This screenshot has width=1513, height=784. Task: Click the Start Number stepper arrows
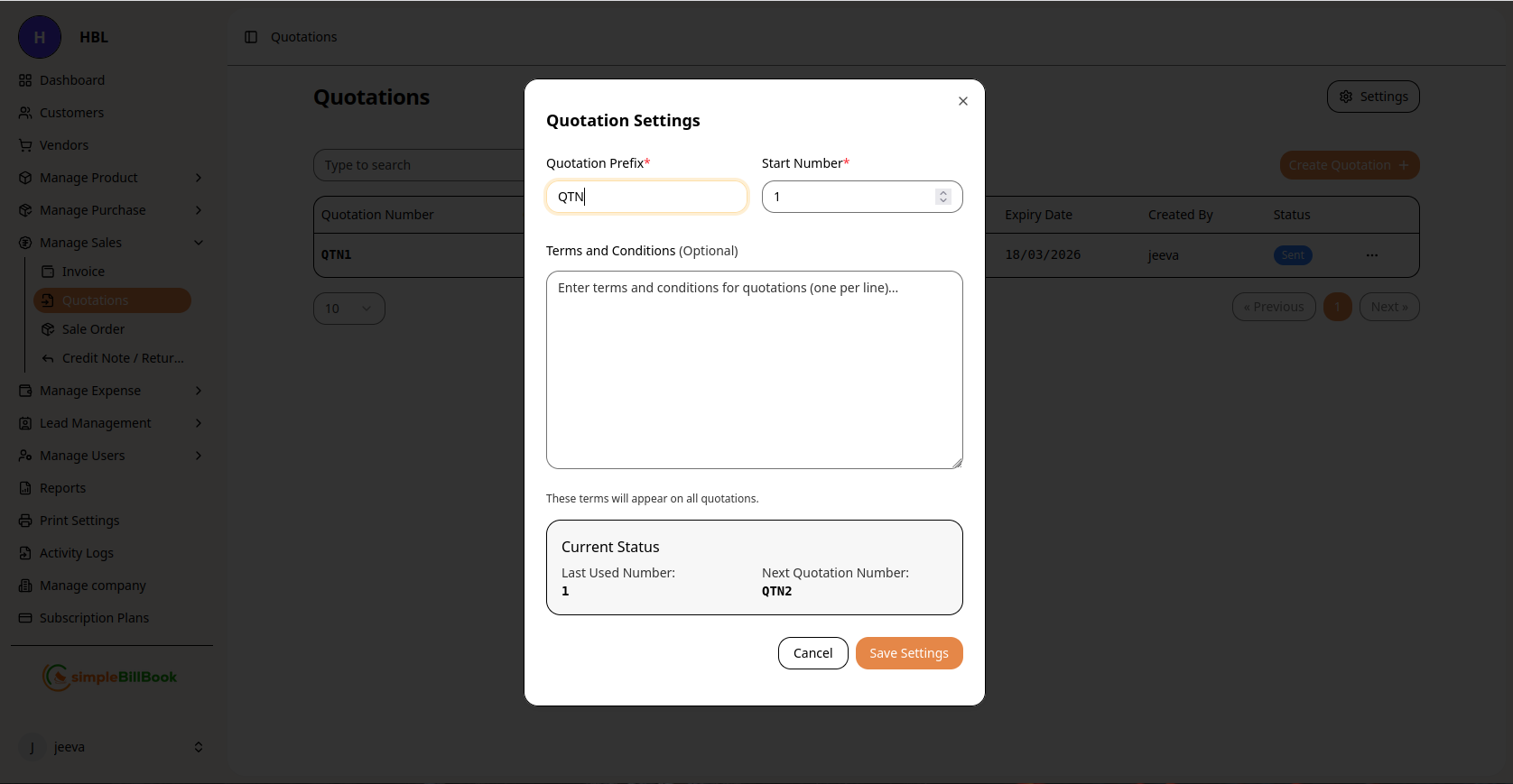coord(942,197)
